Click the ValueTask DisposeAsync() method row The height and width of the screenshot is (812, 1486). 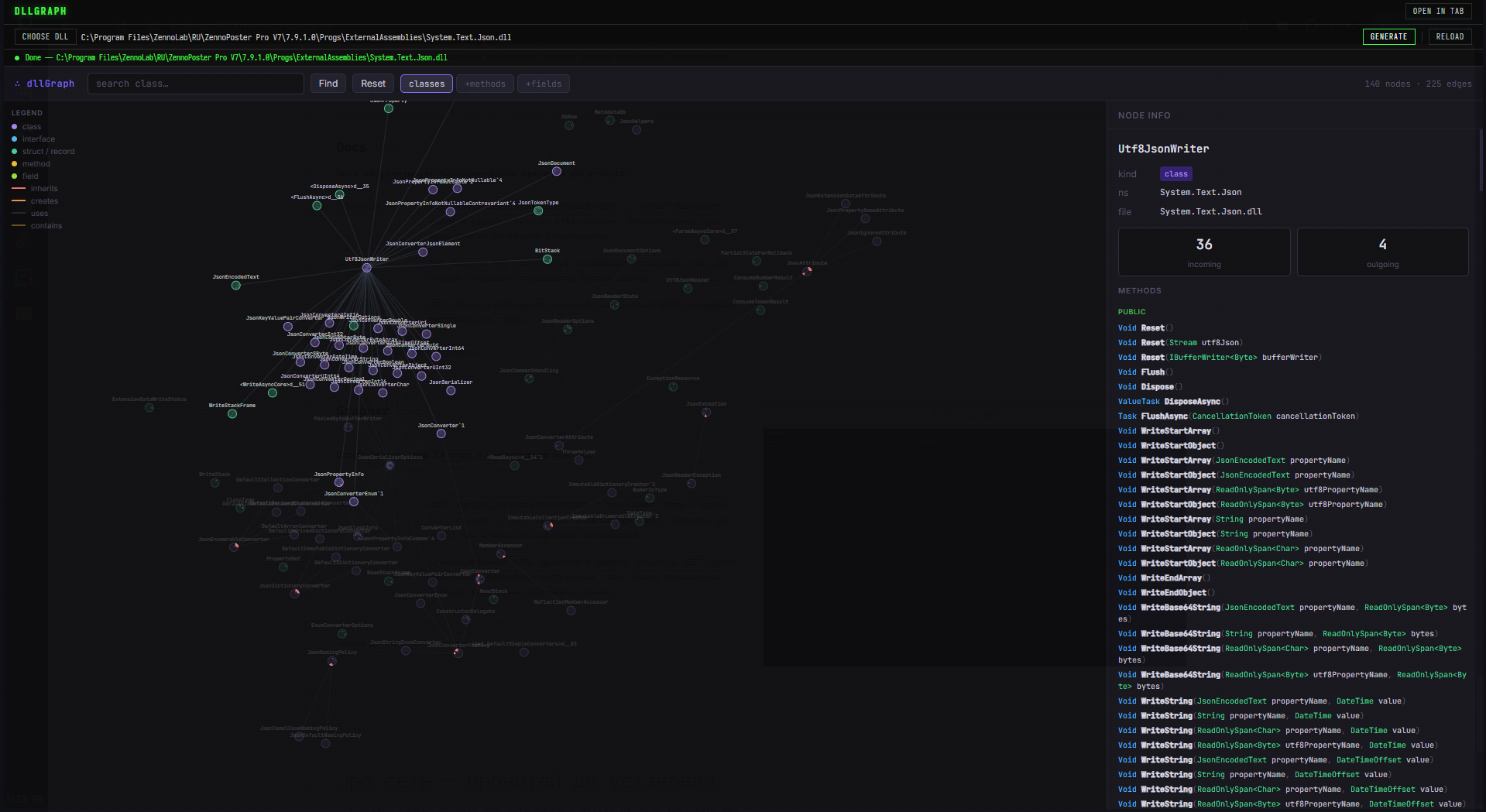tap(1173, 402)
